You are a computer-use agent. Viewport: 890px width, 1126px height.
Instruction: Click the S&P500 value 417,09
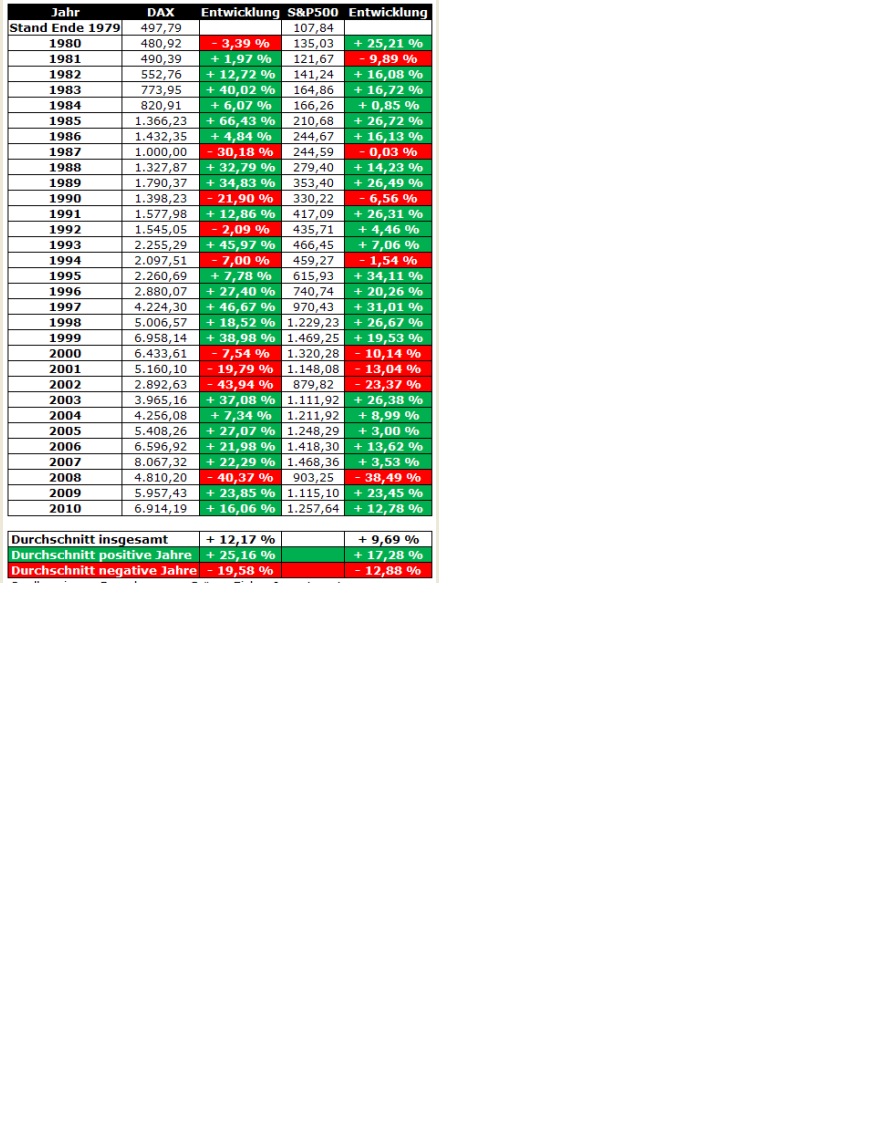(x=313, y=214)
